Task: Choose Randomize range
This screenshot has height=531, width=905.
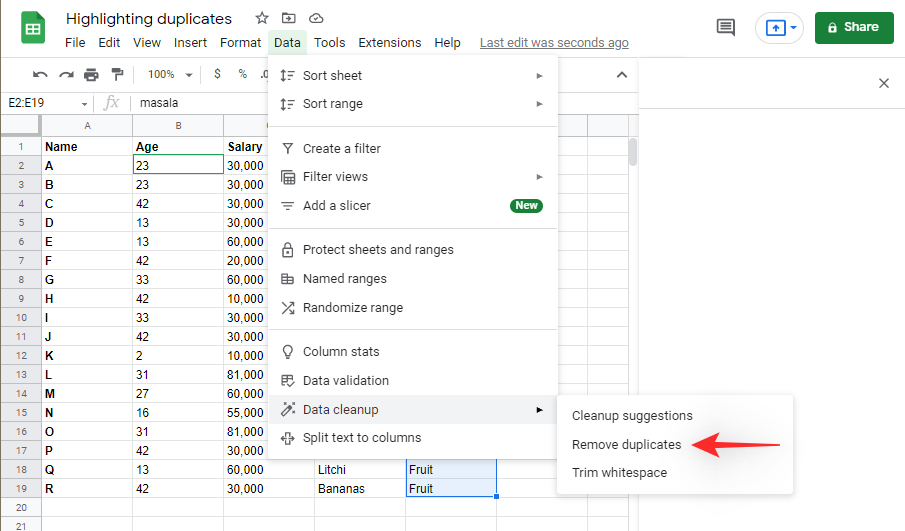Action: coord(413,308)
